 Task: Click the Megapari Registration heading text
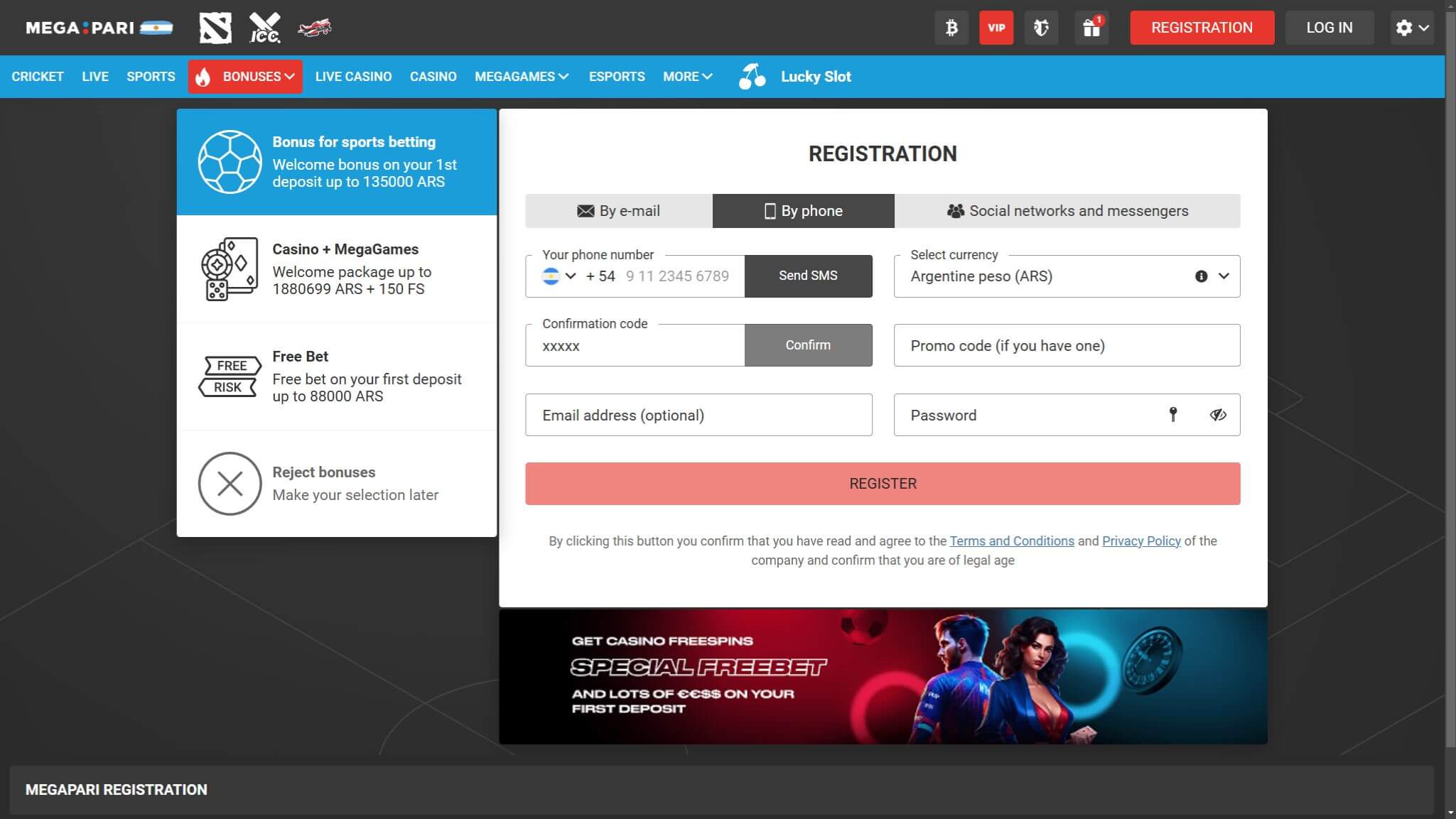117,790
